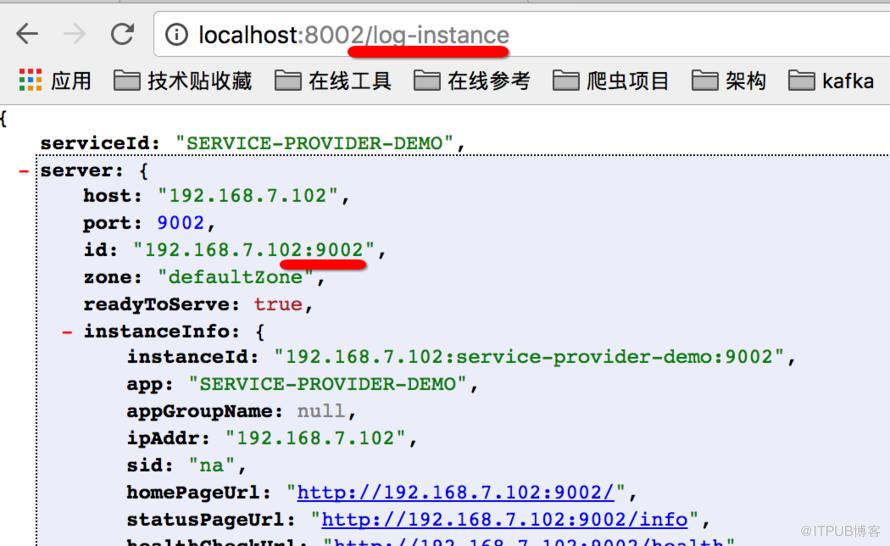Go back with the browser back arrow
This screenshot has height=546, width=890.
[27, 34]
